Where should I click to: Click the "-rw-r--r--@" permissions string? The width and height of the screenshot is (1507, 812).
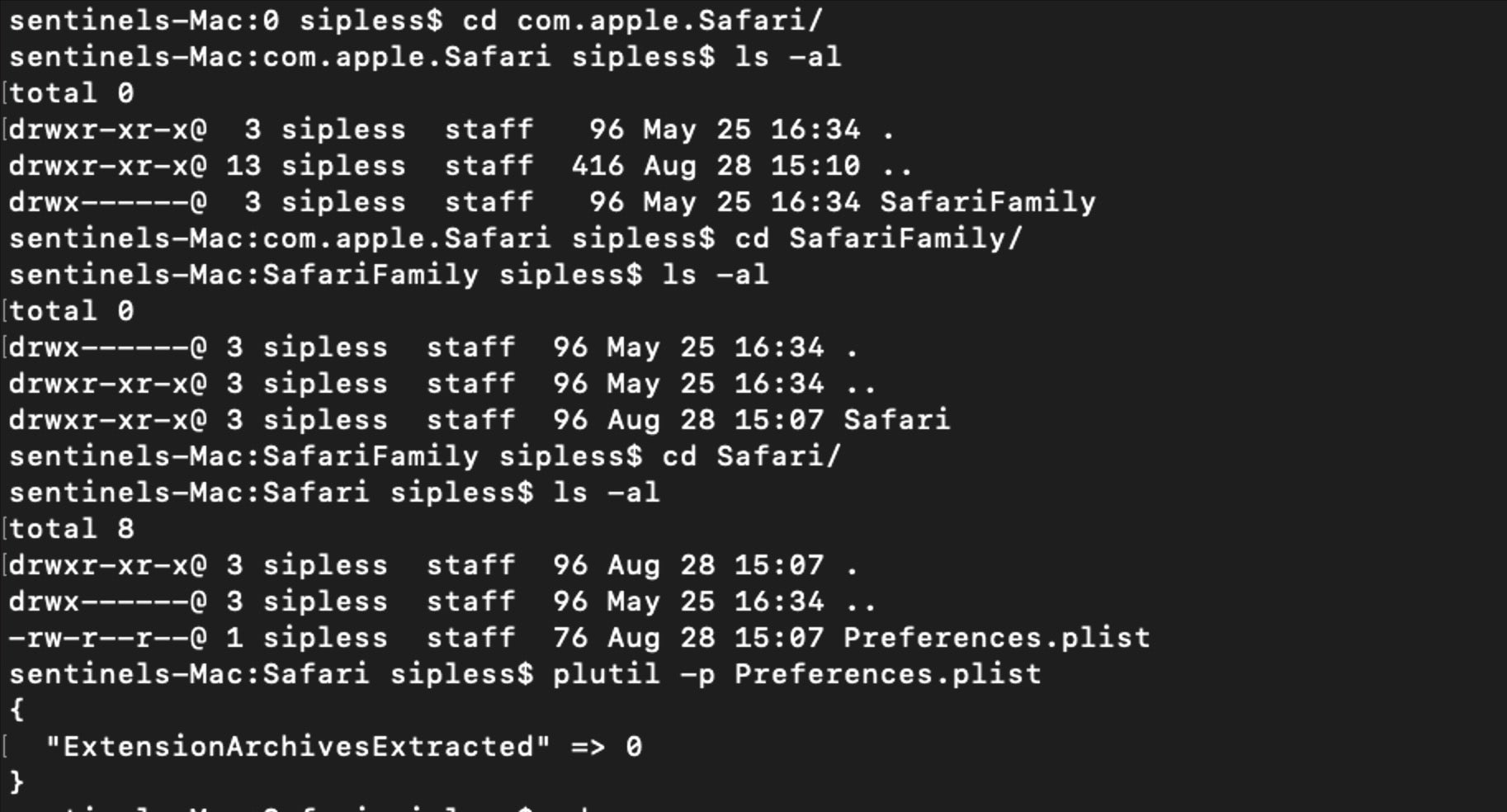point(107,638)
